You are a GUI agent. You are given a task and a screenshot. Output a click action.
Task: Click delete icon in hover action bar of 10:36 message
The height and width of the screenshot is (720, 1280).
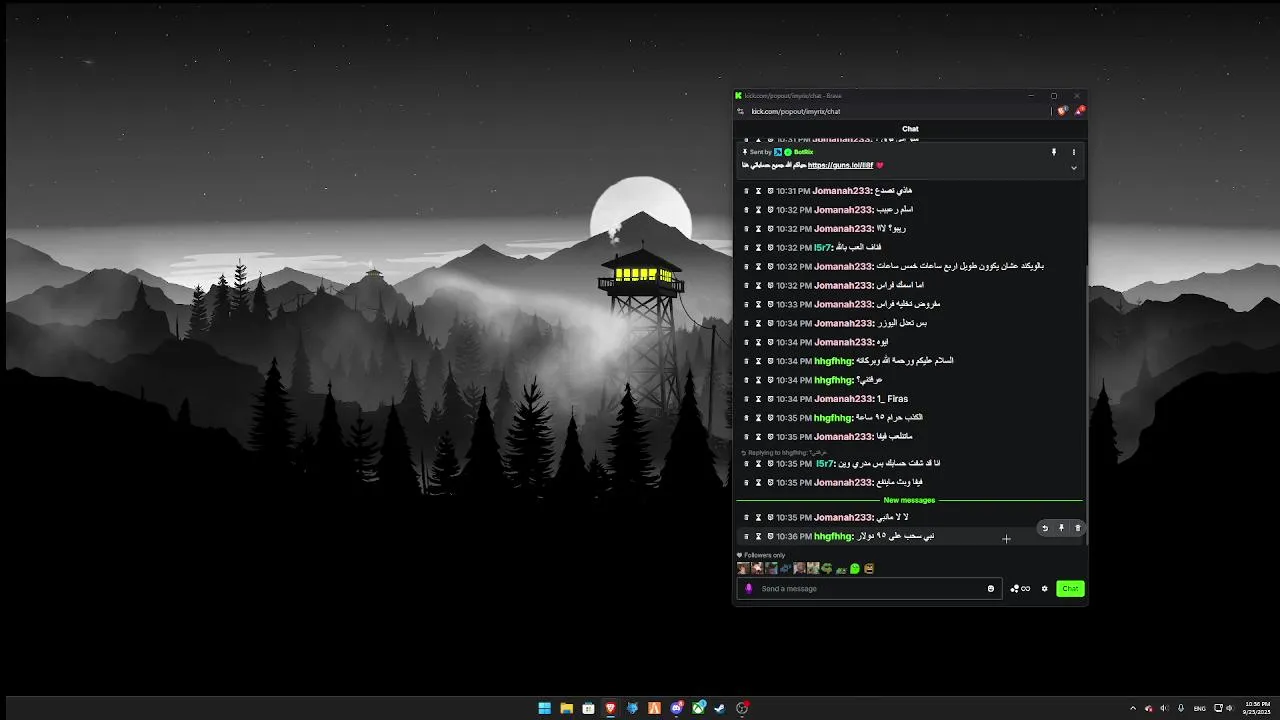[x=1077, y=528]
